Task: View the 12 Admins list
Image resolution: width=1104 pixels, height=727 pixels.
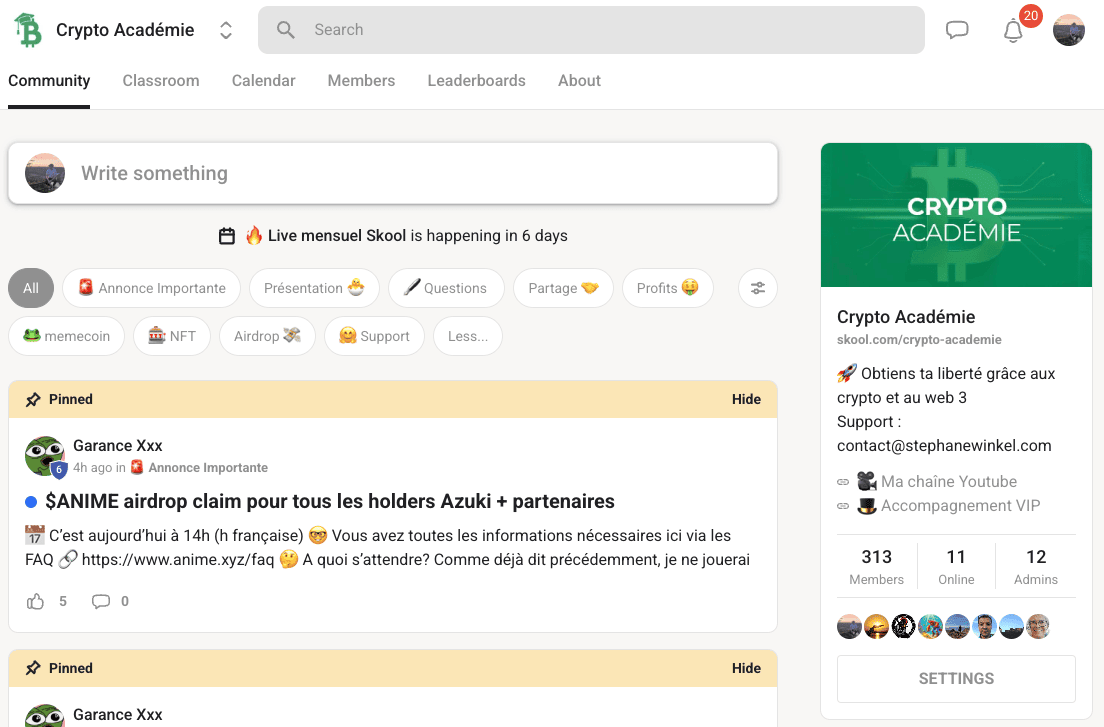Action: [x=1036, y=566]
